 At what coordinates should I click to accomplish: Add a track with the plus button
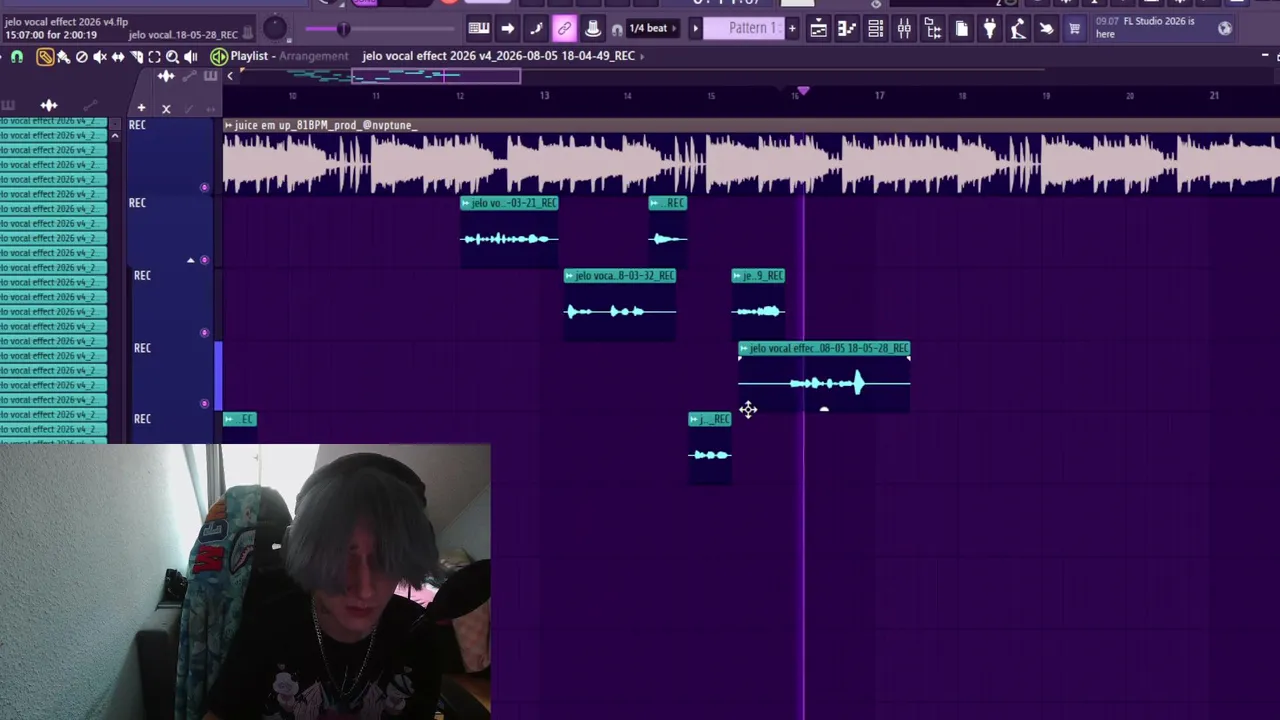click(141, 107)
